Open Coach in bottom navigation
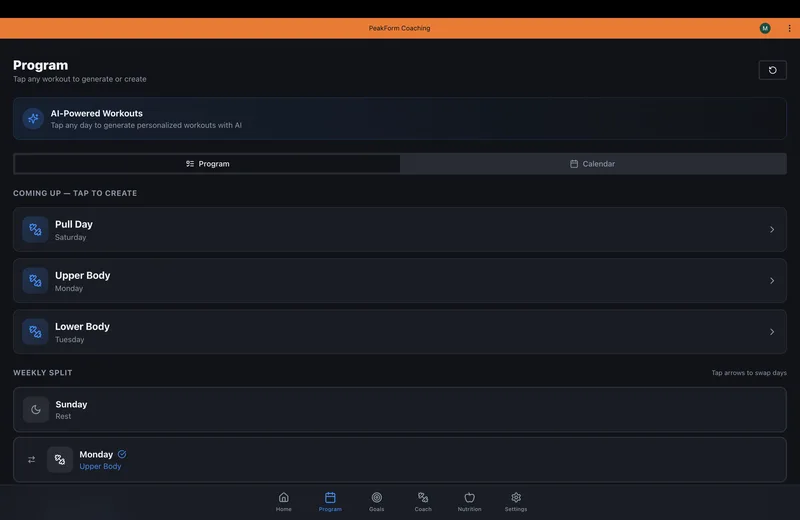Viewport: 800px width, 520px height. pyautogui.click(x=423, y=502)
